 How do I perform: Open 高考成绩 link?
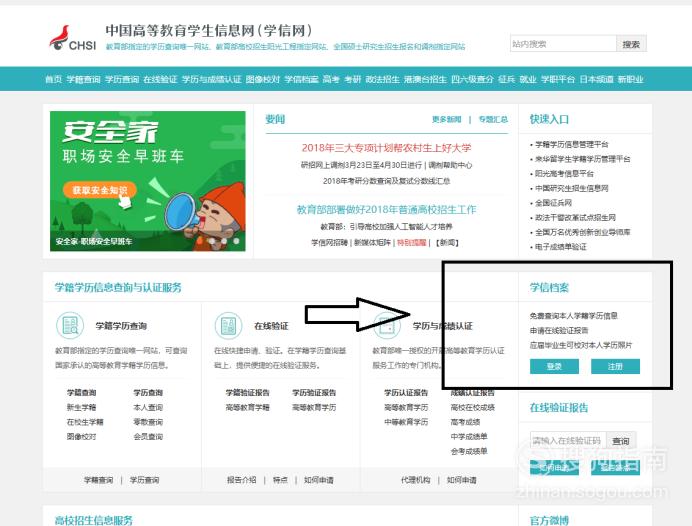[465, 422]
